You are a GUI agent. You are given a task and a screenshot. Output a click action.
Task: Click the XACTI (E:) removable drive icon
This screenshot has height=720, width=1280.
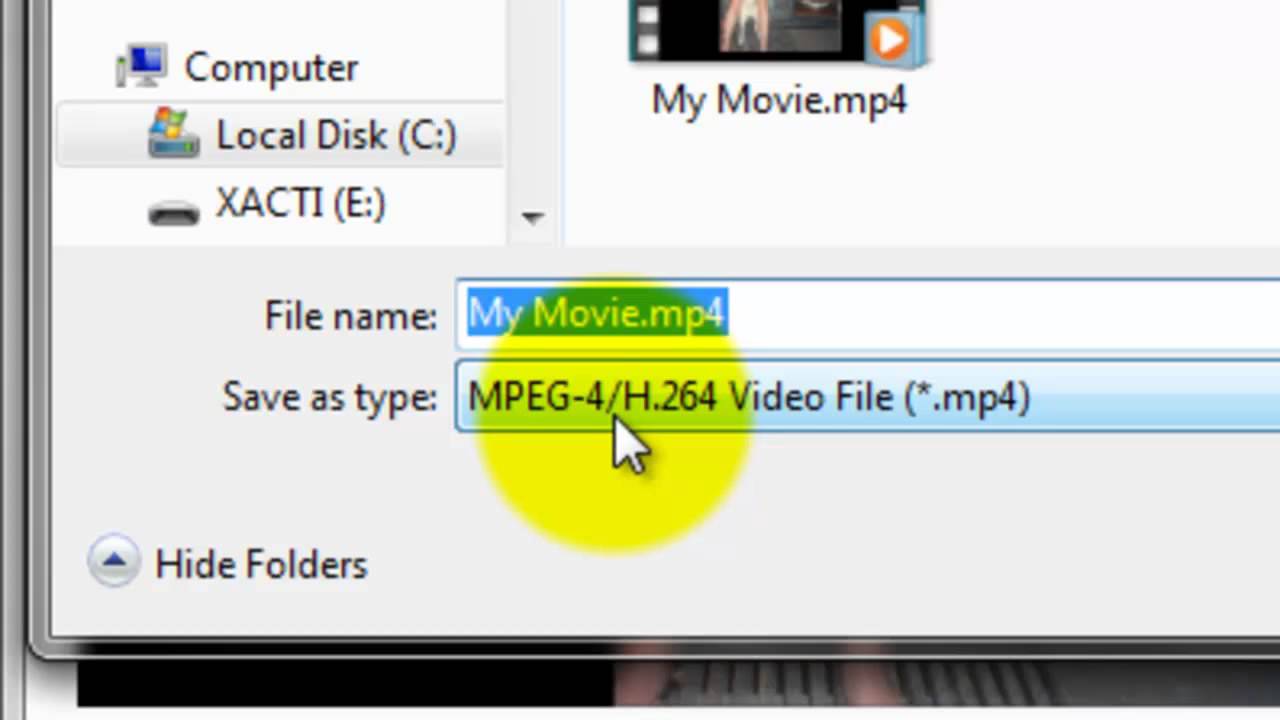[174, 211]
